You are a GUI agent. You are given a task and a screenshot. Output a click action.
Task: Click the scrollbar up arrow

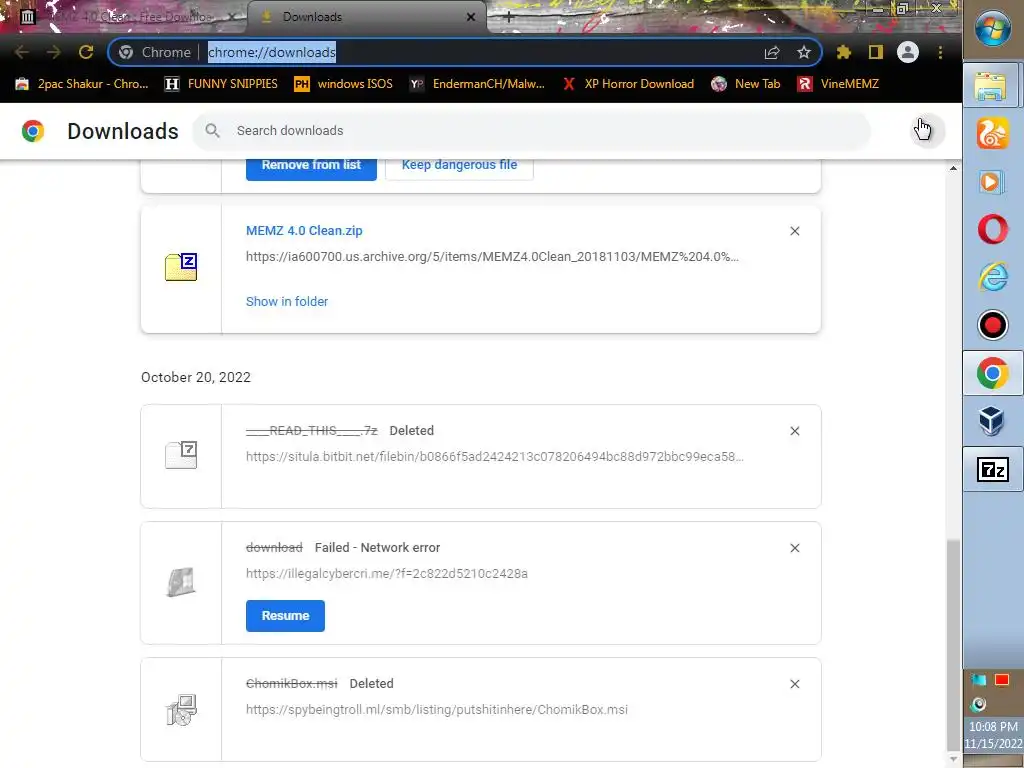click(x=953, y=168)
